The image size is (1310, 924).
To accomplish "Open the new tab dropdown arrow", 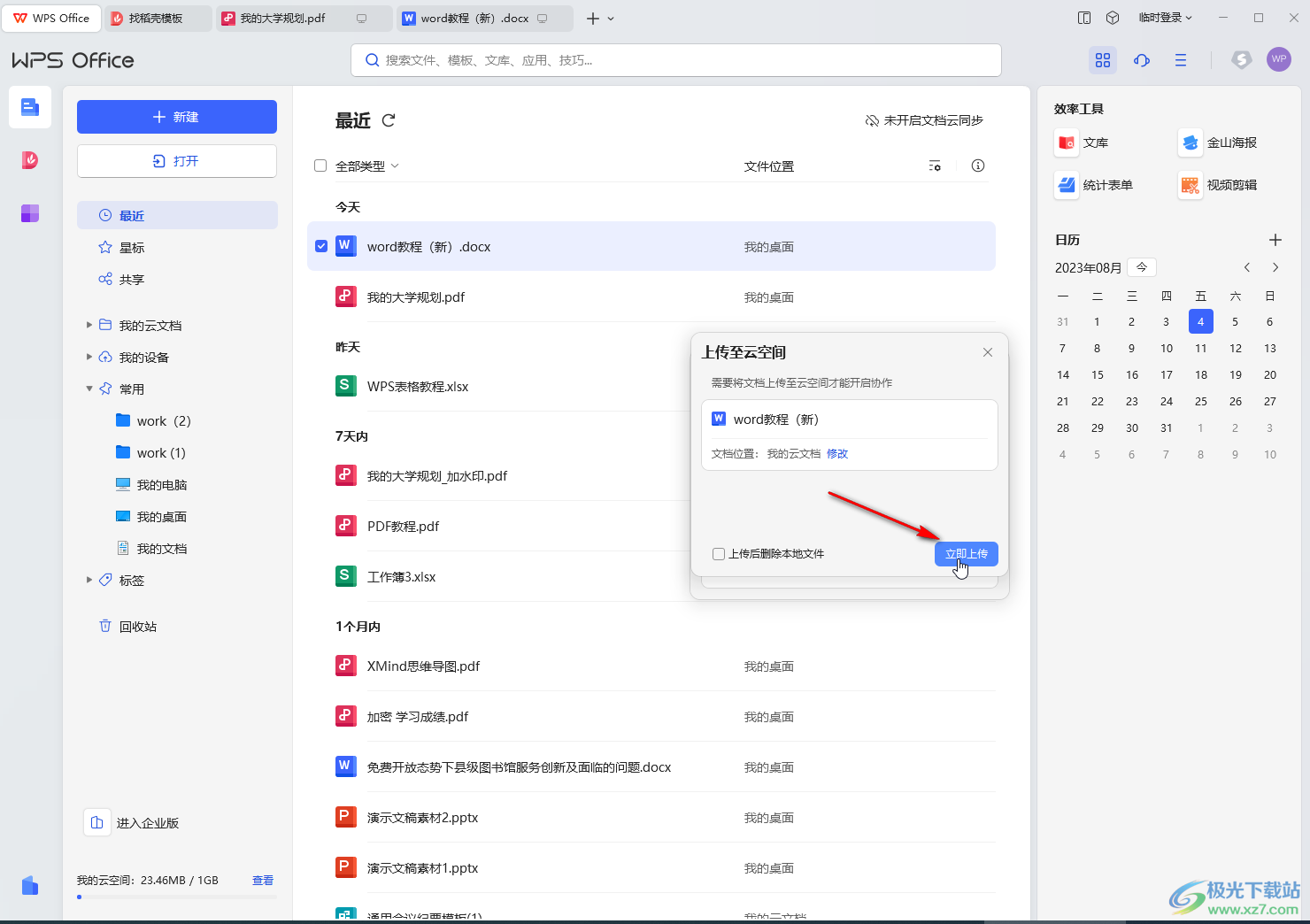I will (x=611, y=19).
